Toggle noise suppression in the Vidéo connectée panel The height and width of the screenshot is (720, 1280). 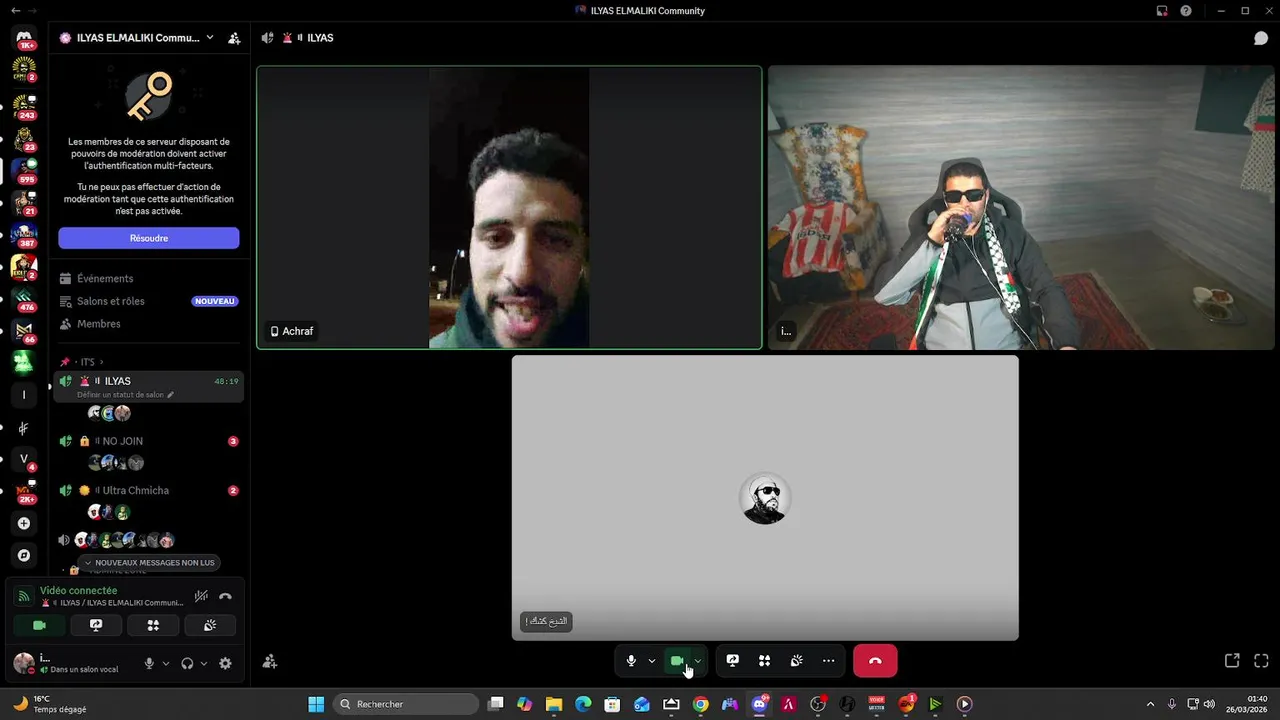(x=201, y=596)
